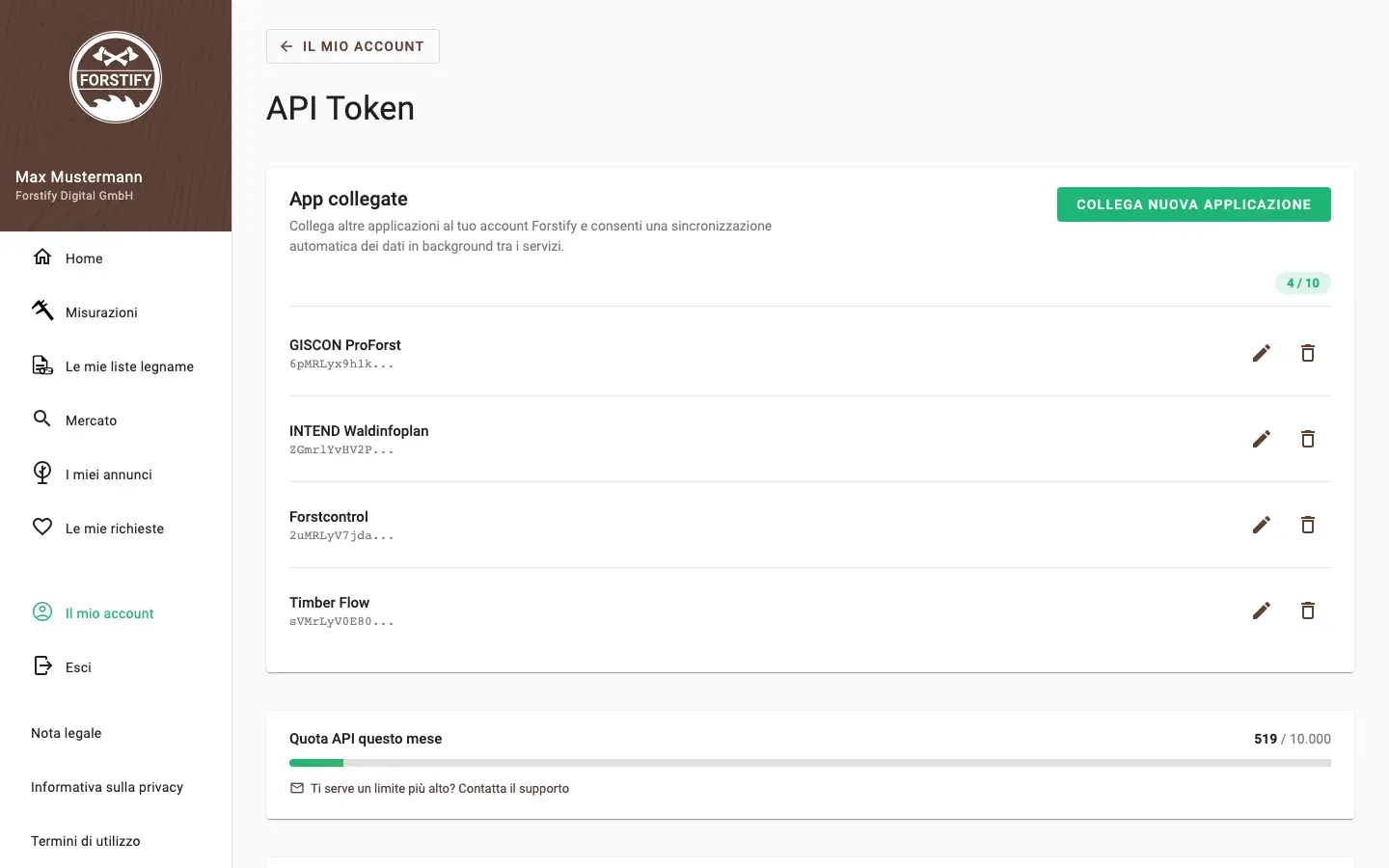Go to Misurazioni
Screen dimensions: 1389x868
tap(116, 312)
